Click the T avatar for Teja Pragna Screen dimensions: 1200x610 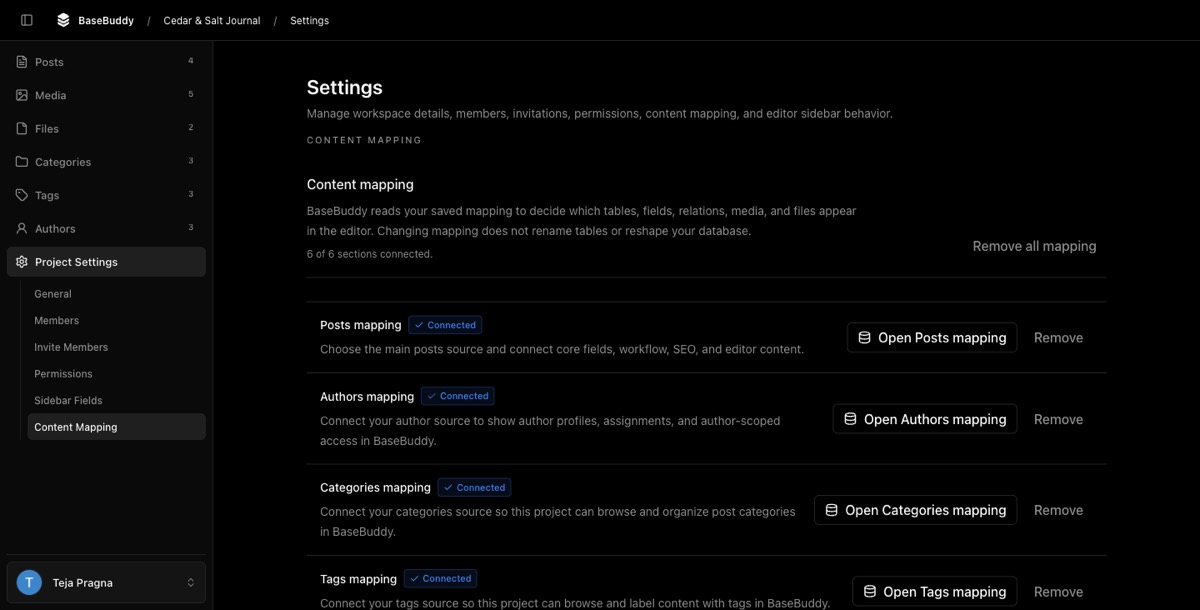(x=29, y=582)
